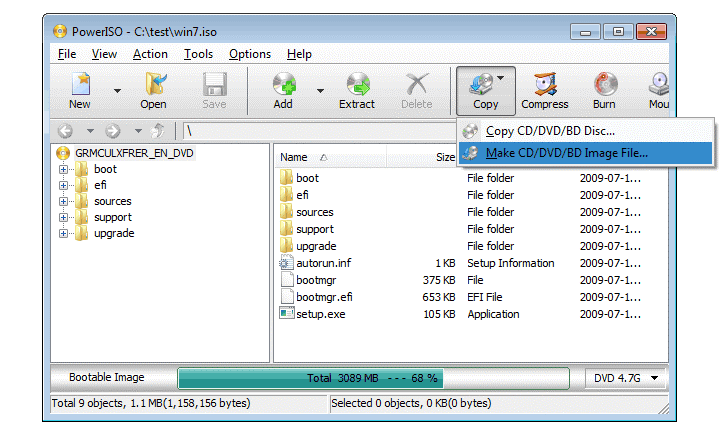The width and height of the screenshot is (725, 432).
Task: Click the Copy toolbar button
Action: (485, 91)
